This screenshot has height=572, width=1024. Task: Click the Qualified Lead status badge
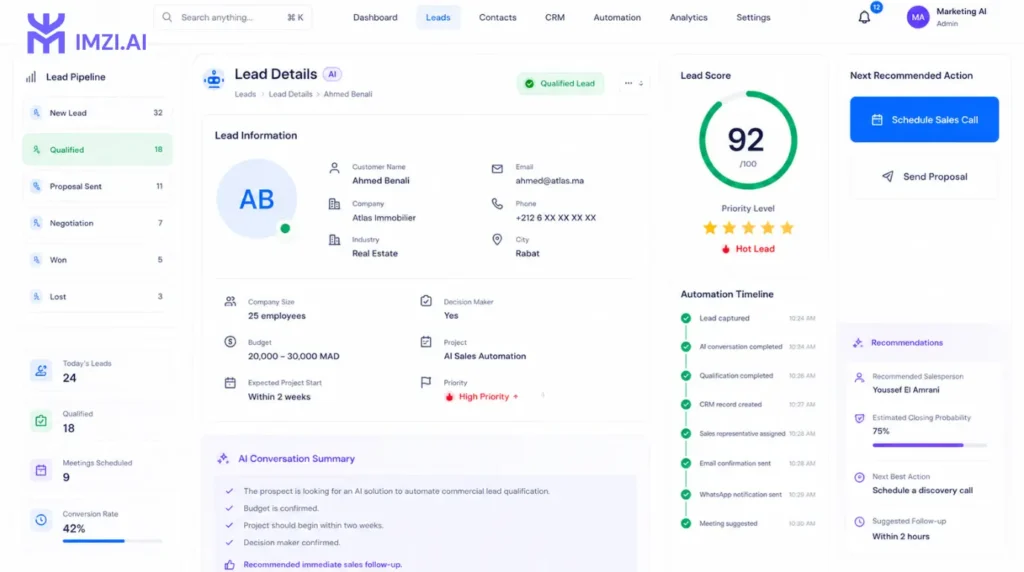pos(560,84)
